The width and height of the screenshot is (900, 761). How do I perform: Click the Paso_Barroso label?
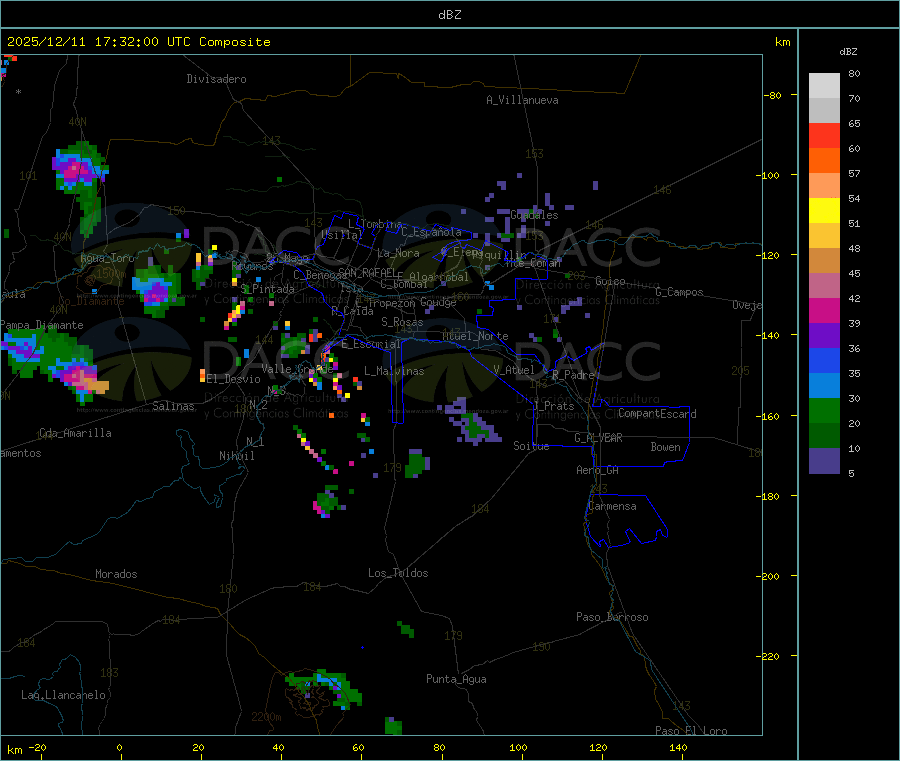[612, 617]
